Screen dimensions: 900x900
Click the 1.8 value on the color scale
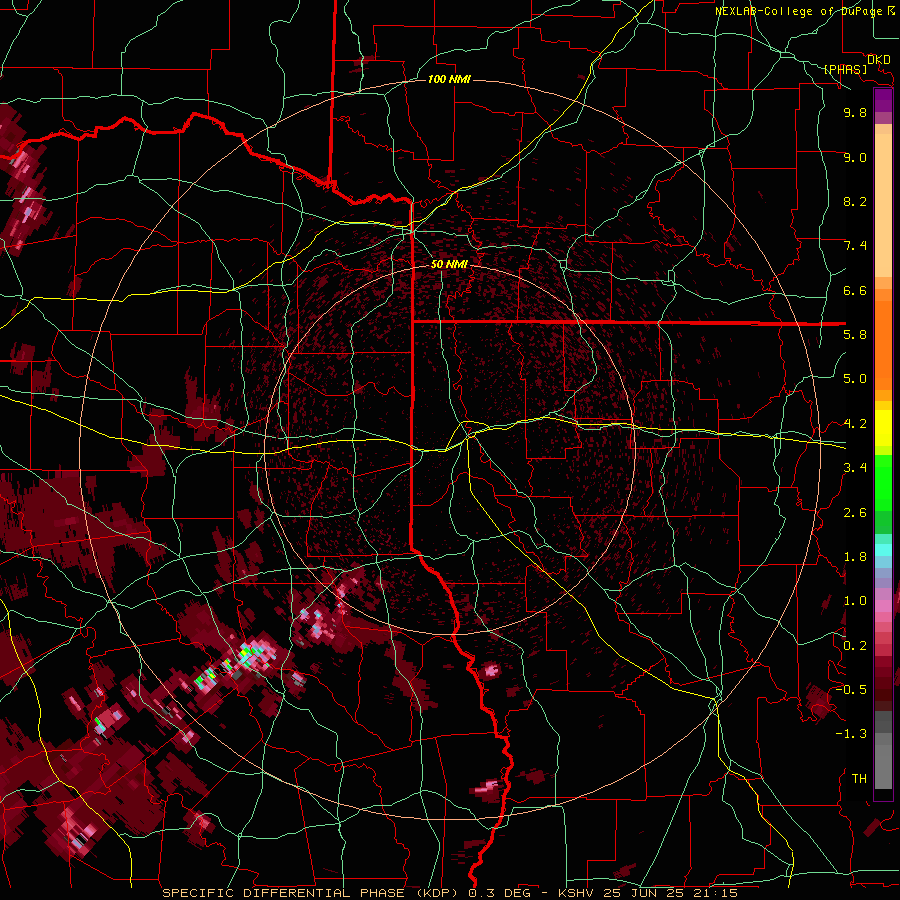pyautogui.click(x=855, y=557)
